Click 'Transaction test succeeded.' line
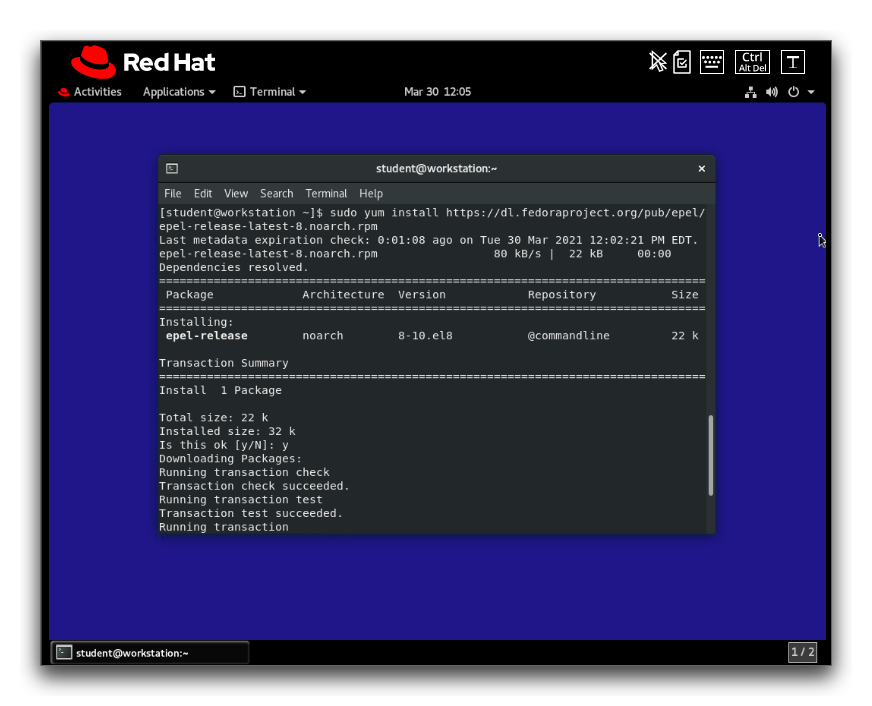 pyautogui.click(x=251, y=513)
